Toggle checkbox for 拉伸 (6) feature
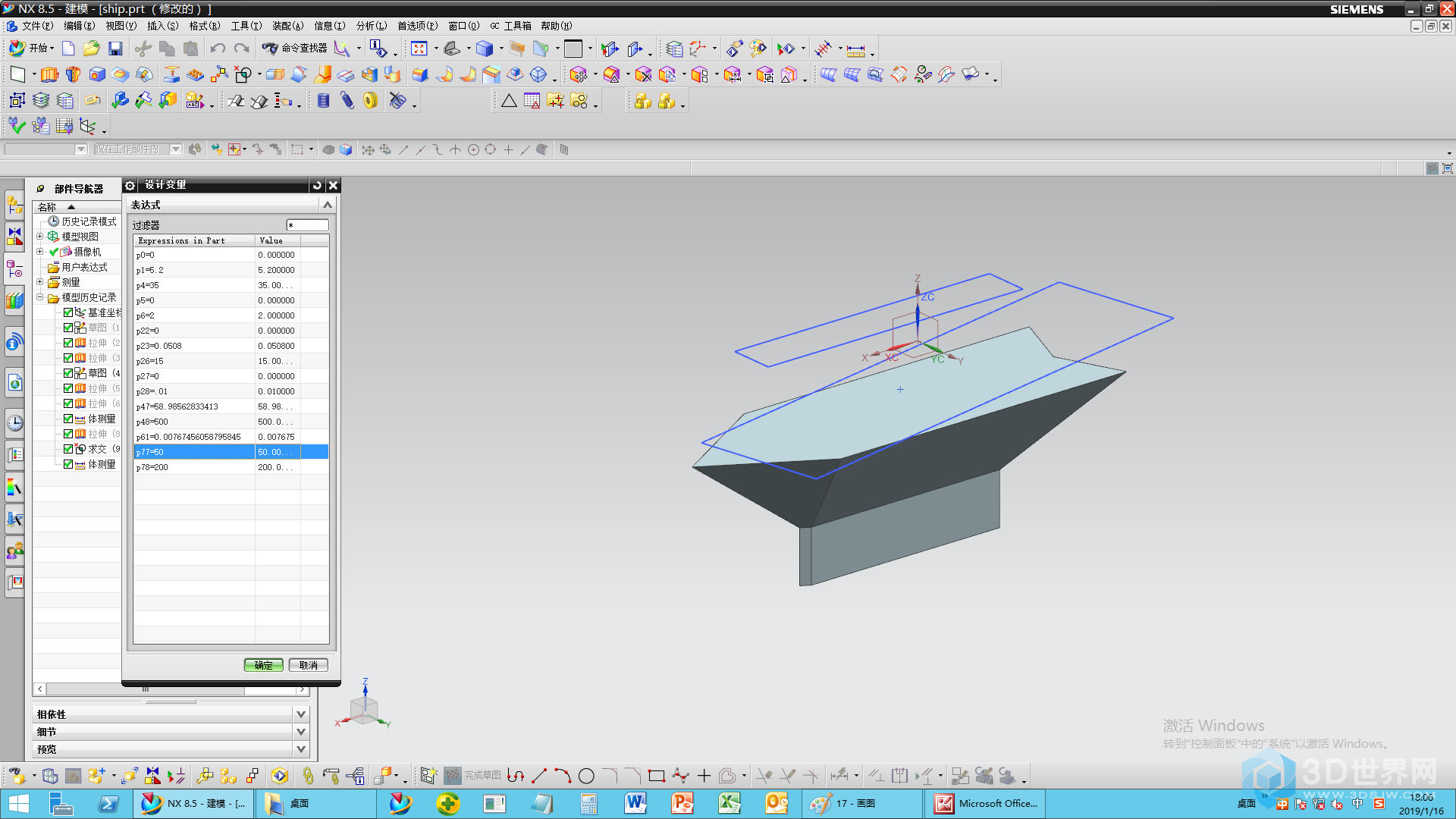Viewport: 1456px width, 819px height. [68, 403]
